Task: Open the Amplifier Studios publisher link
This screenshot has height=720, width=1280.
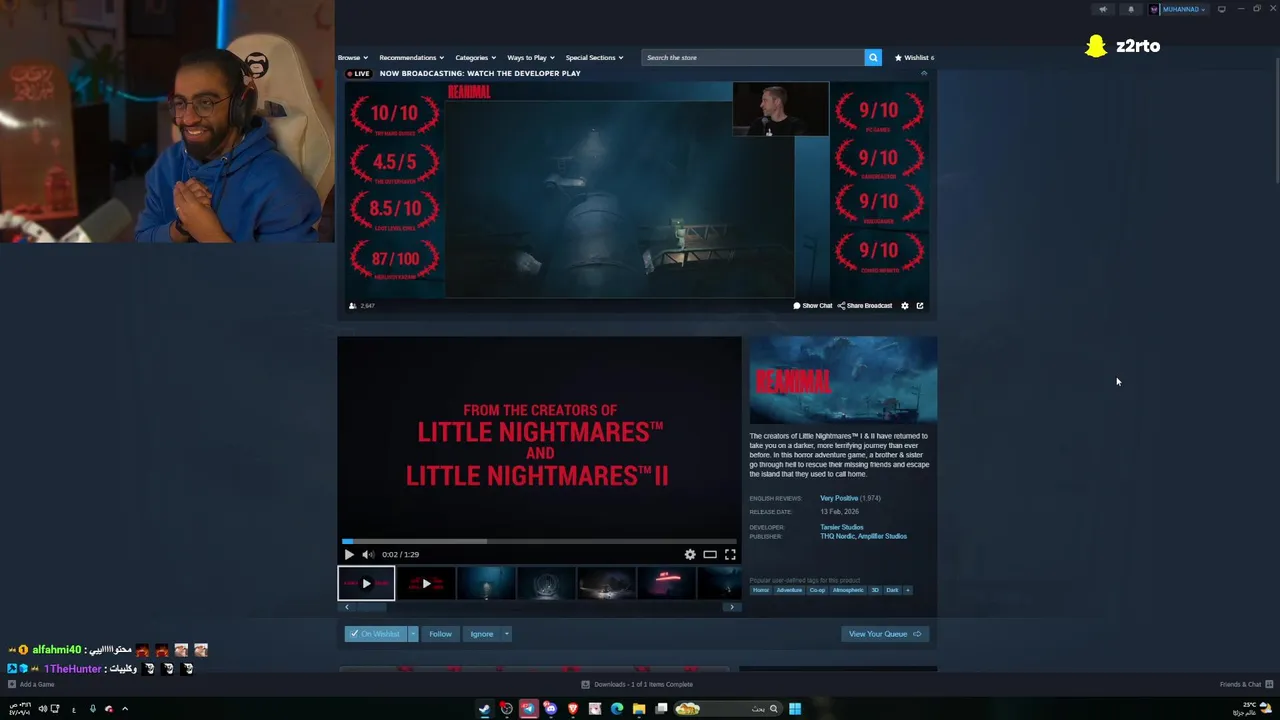Action: coord(882,536)
